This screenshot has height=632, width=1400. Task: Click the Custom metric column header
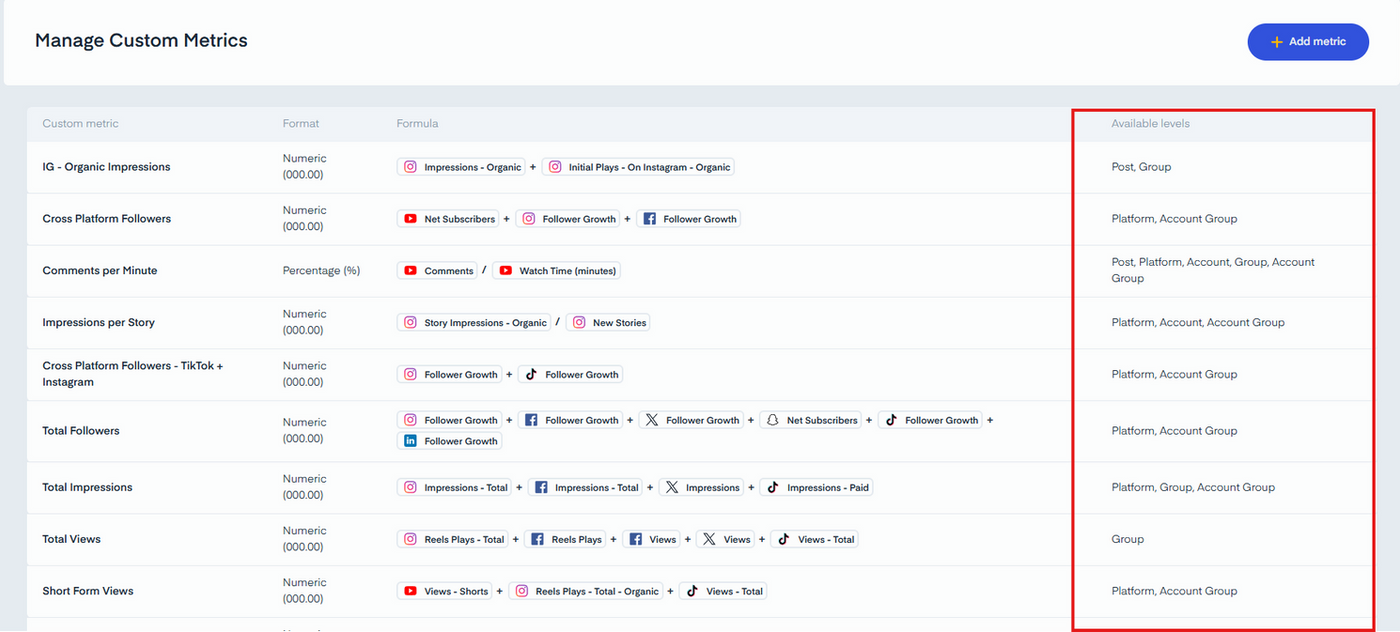80,124
